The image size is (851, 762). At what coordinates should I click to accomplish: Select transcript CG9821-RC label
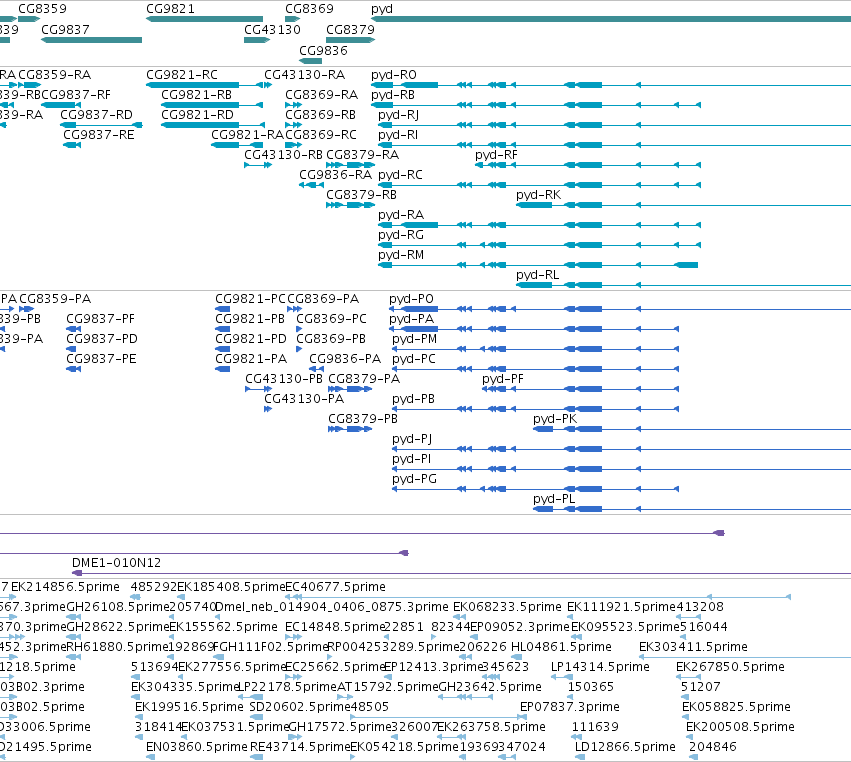[182, 75]
